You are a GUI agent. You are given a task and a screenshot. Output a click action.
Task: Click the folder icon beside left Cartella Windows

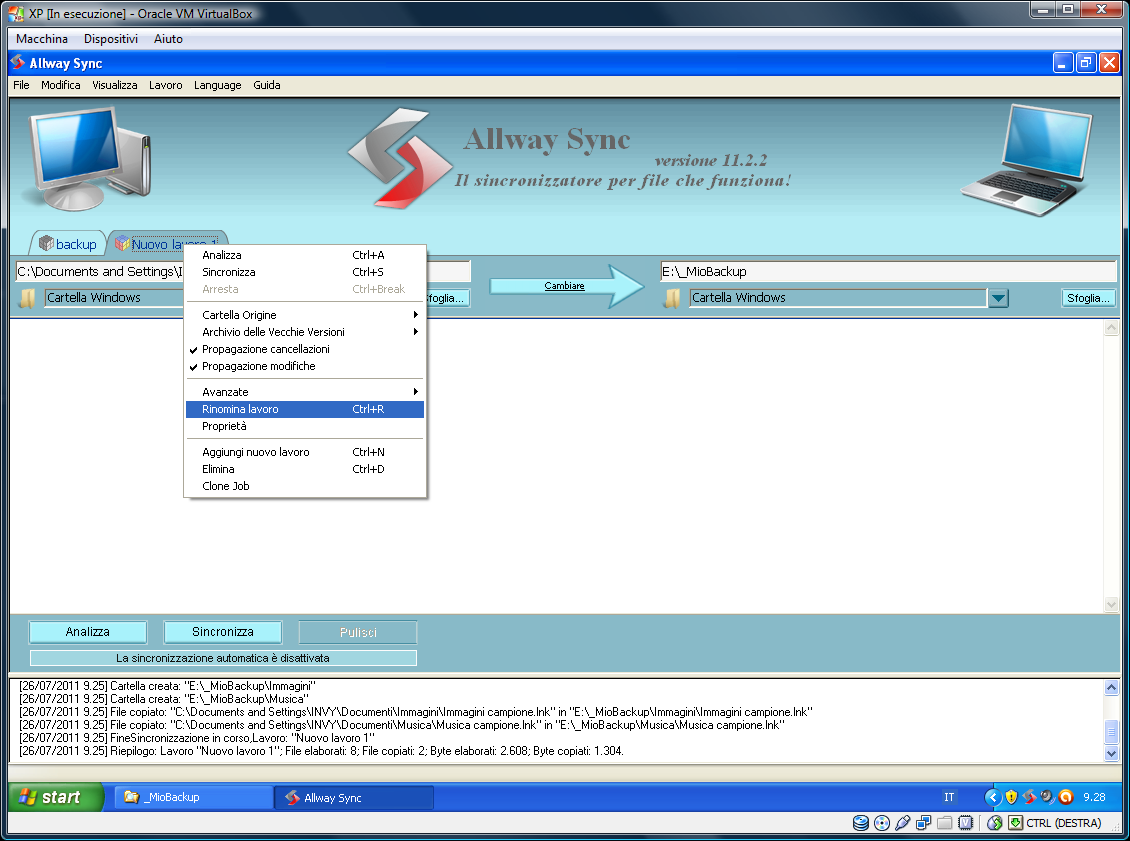(x=27, y=298)
